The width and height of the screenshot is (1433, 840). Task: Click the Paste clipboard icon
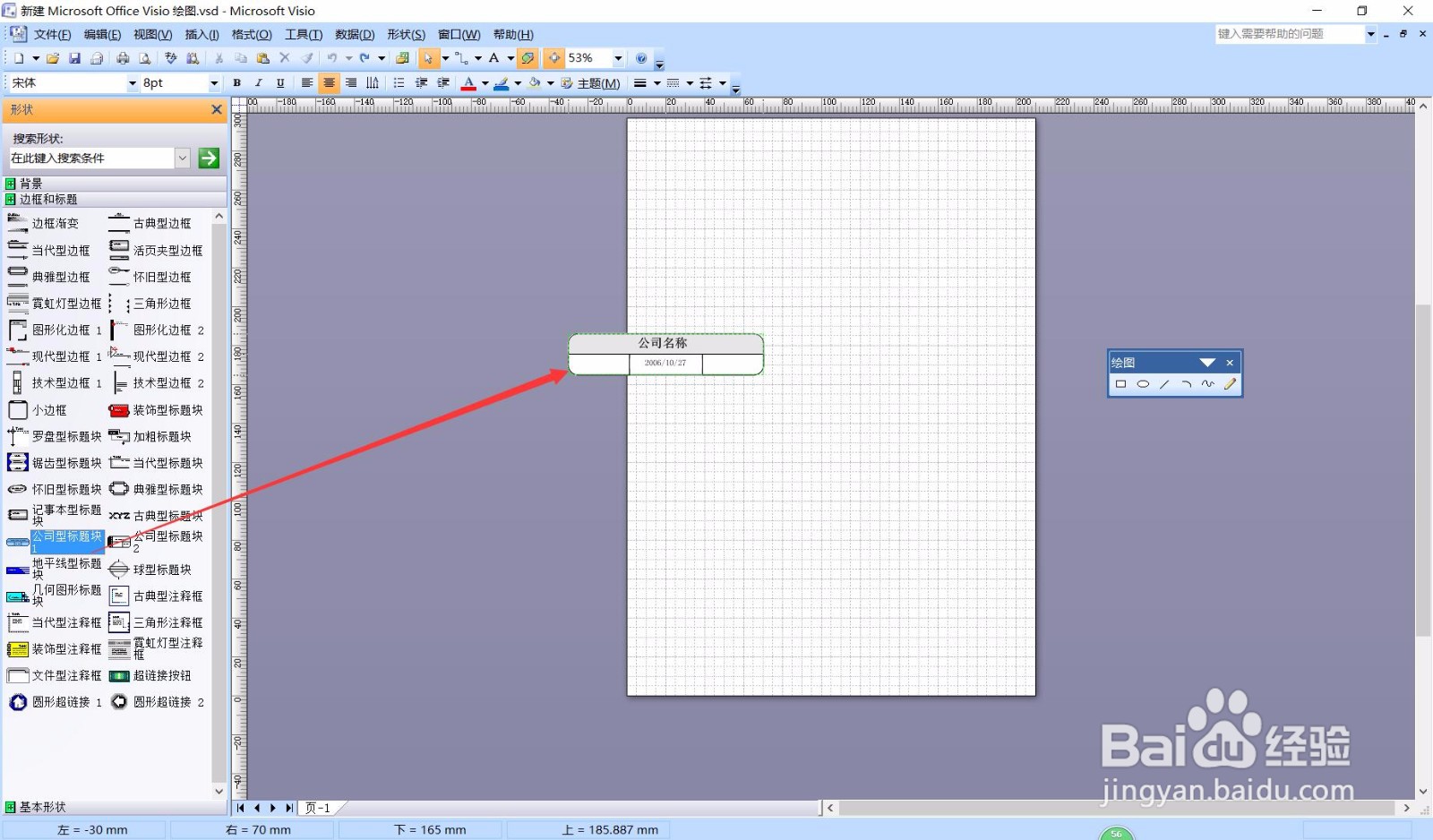(262, 58)
